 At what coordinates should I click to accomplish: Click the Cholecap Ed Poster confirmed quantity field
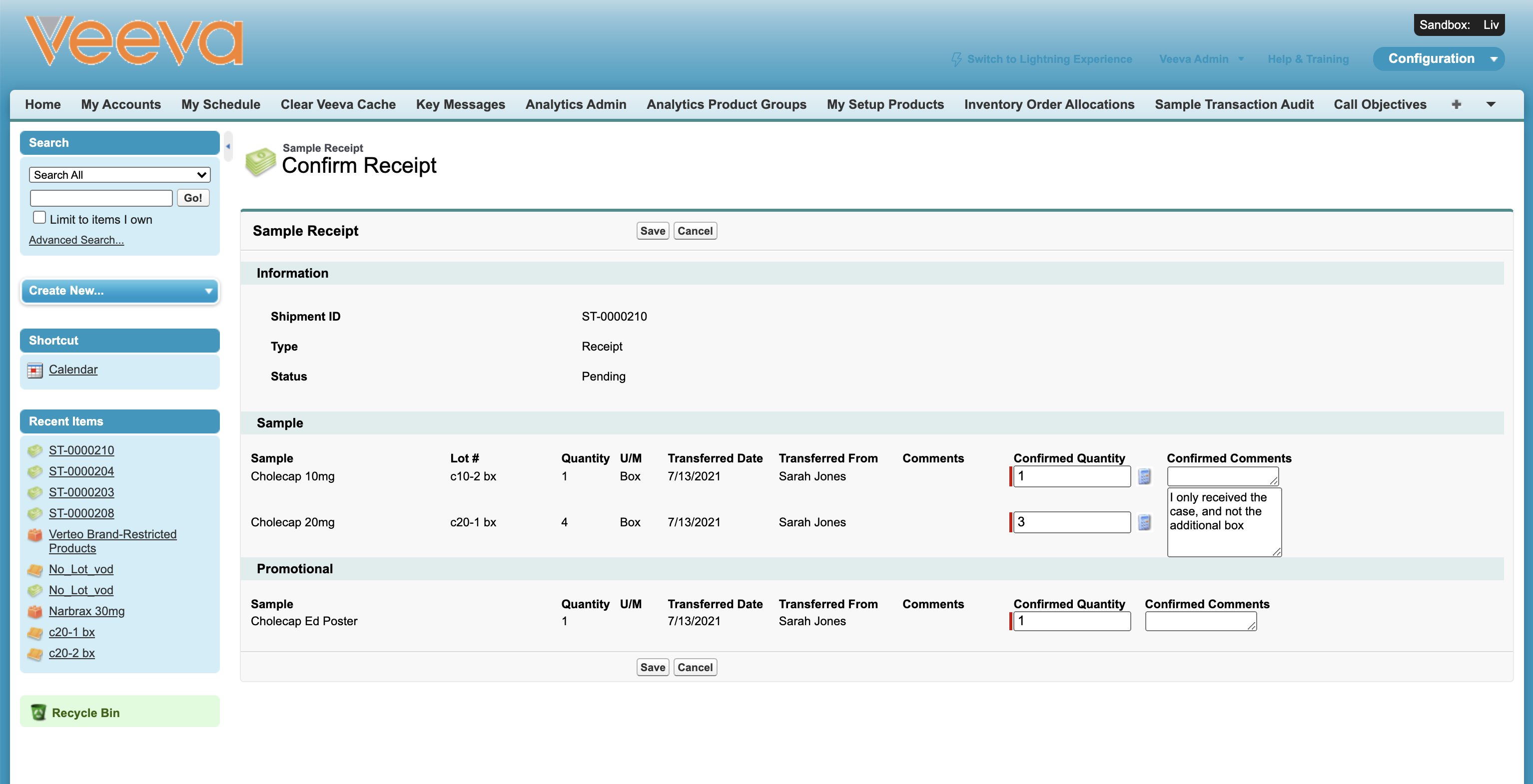pos(1071,621)
